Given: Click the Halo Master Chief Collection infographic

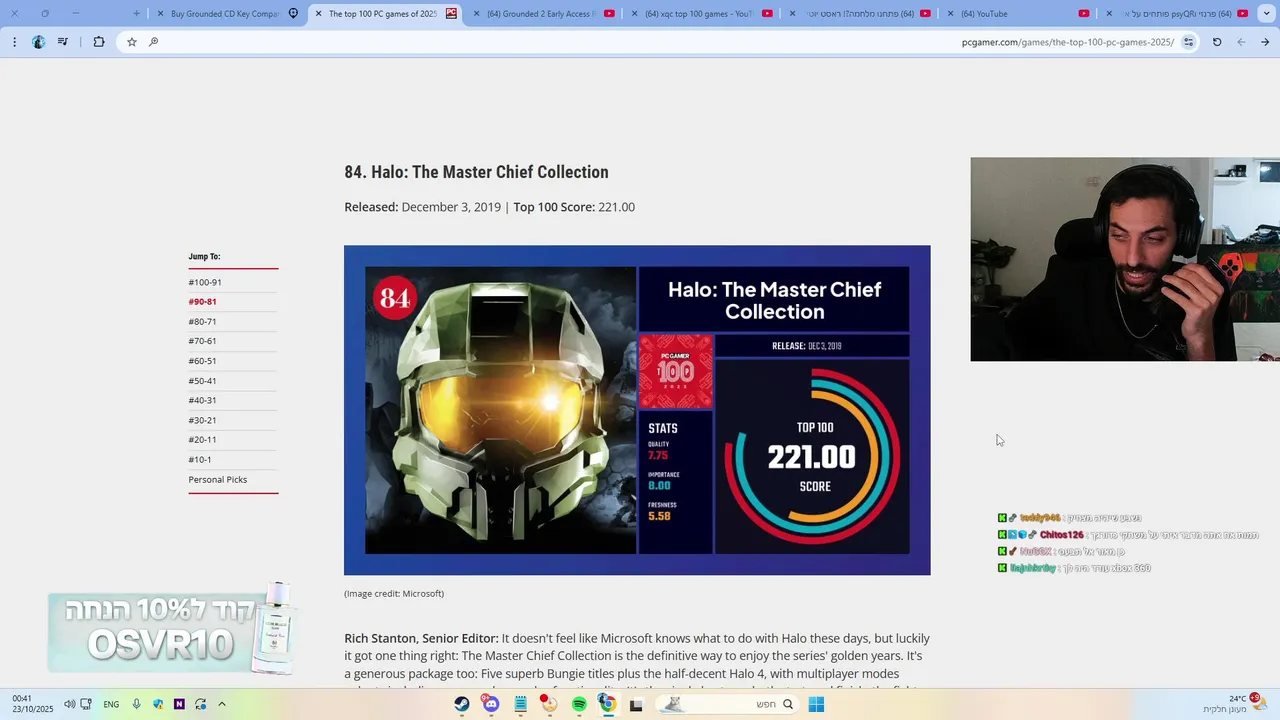Looking at the screenshot, I should (x=637, y=410).
